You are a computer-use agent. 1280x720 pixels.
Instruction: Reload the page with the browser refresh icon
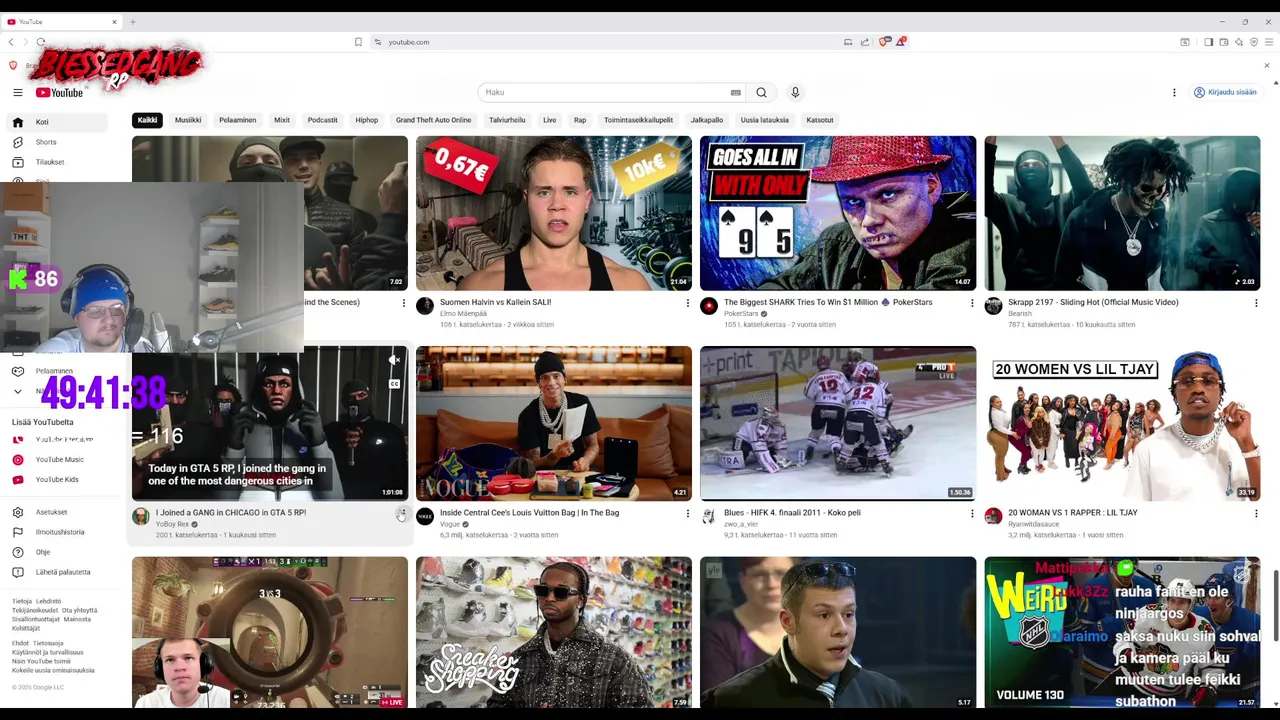pos(41,42)
